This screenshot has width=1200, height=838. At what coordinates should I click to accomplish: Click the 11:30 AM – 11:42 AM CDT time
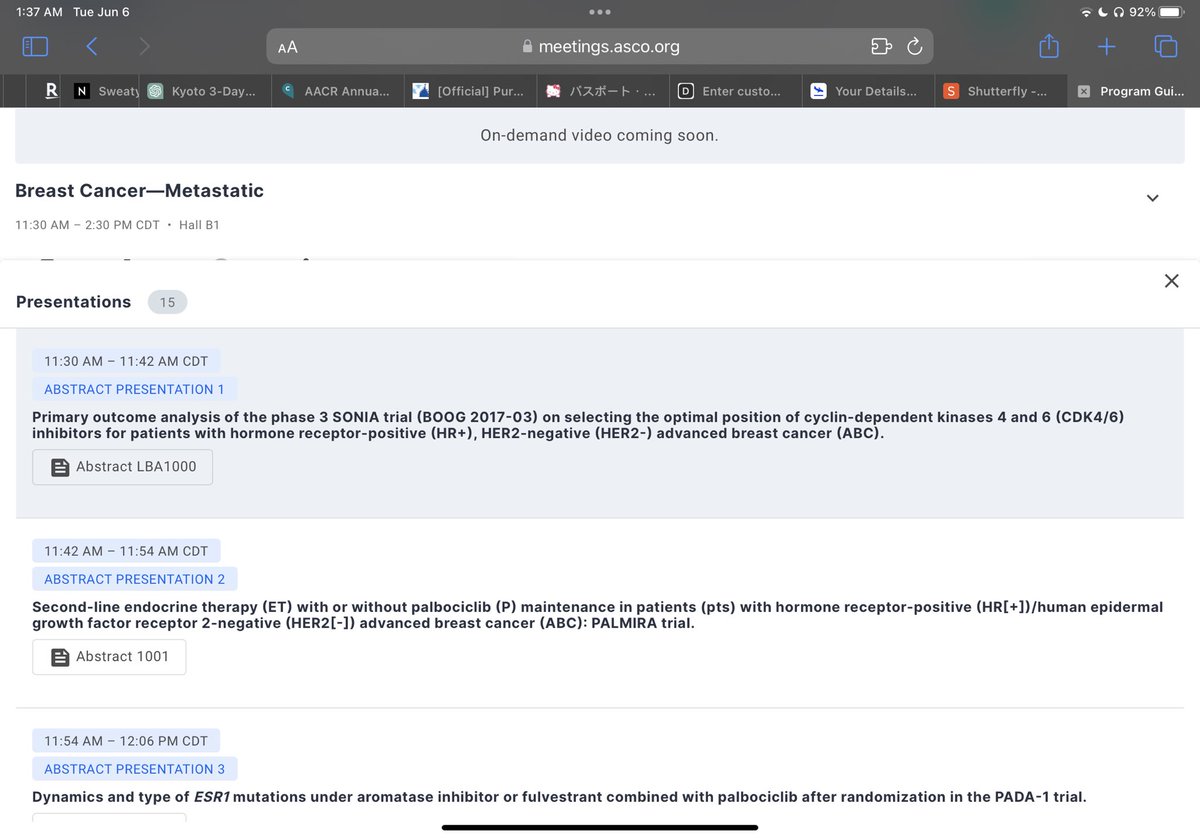(x=126, y=361)
